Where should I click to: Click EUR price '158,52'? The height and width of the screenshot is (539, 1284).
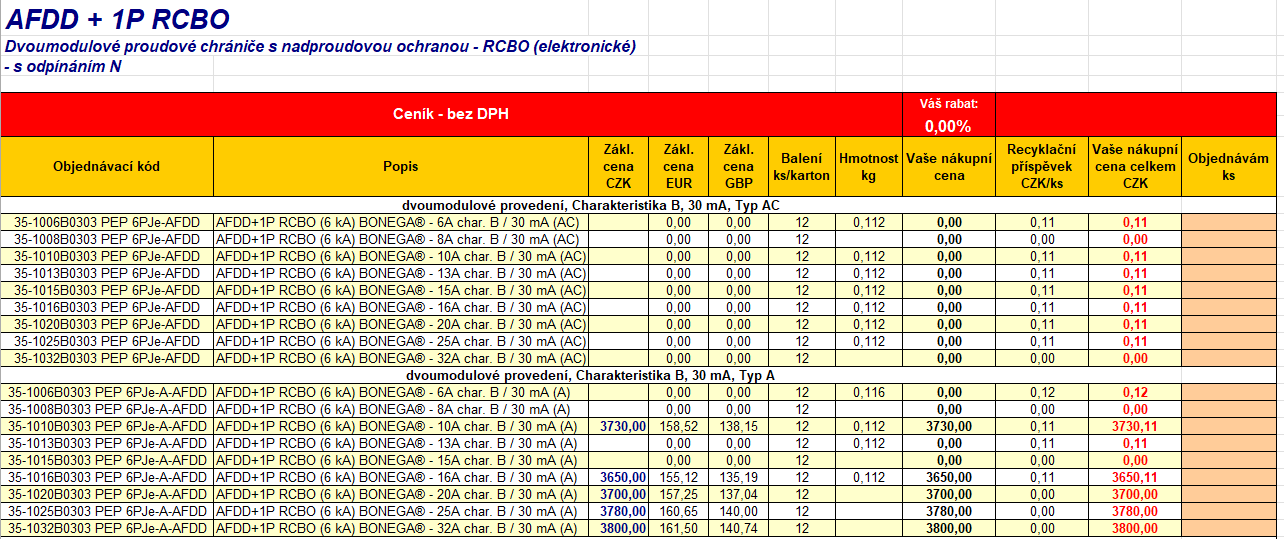point(678,426)
